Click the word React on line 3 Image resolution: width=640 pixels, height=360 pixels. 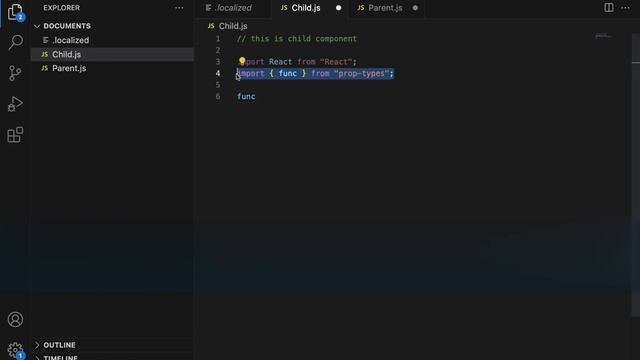(x=280, y=62)
